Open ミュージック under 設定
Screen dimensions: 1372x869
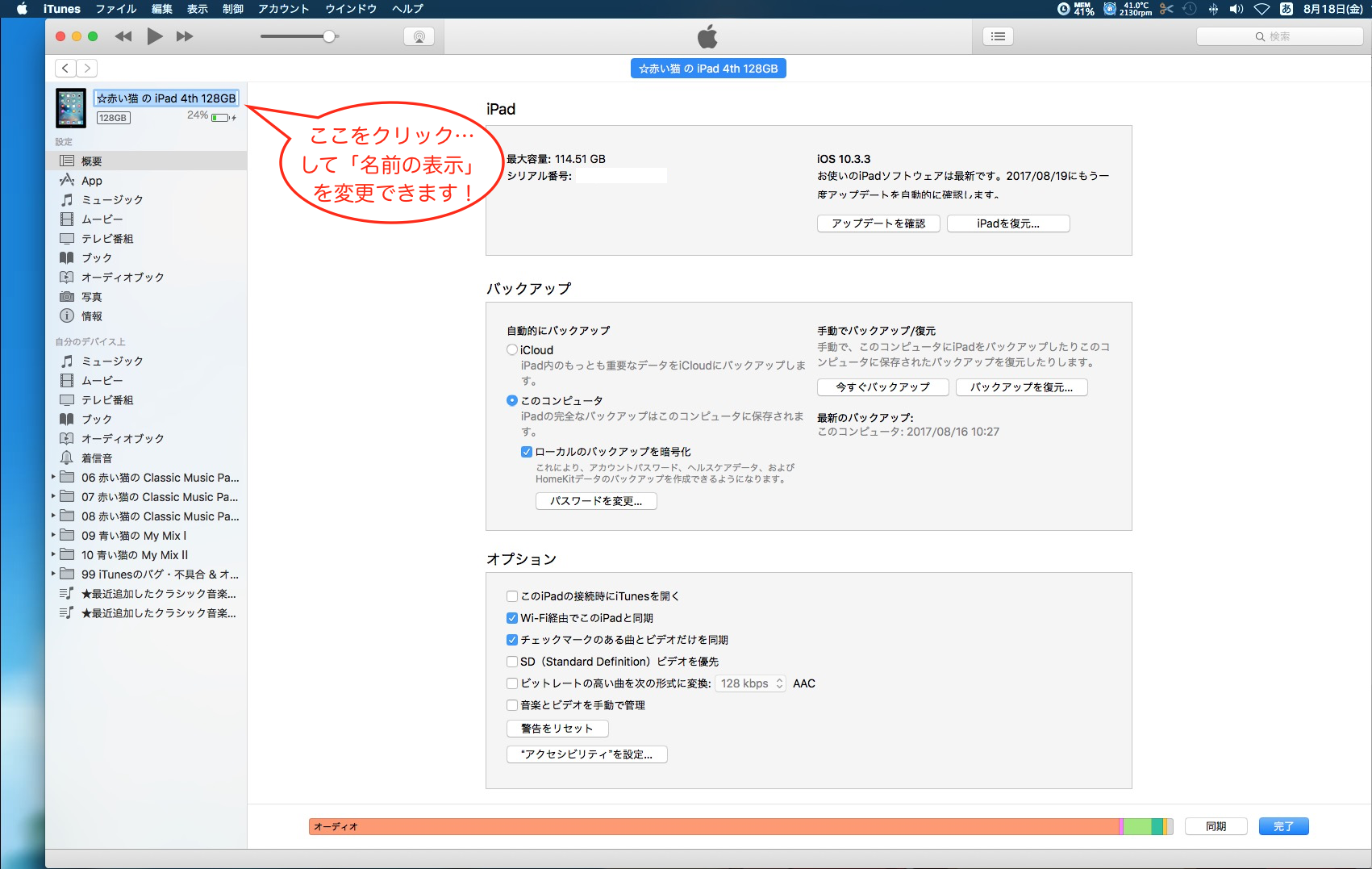coord(146,199)
